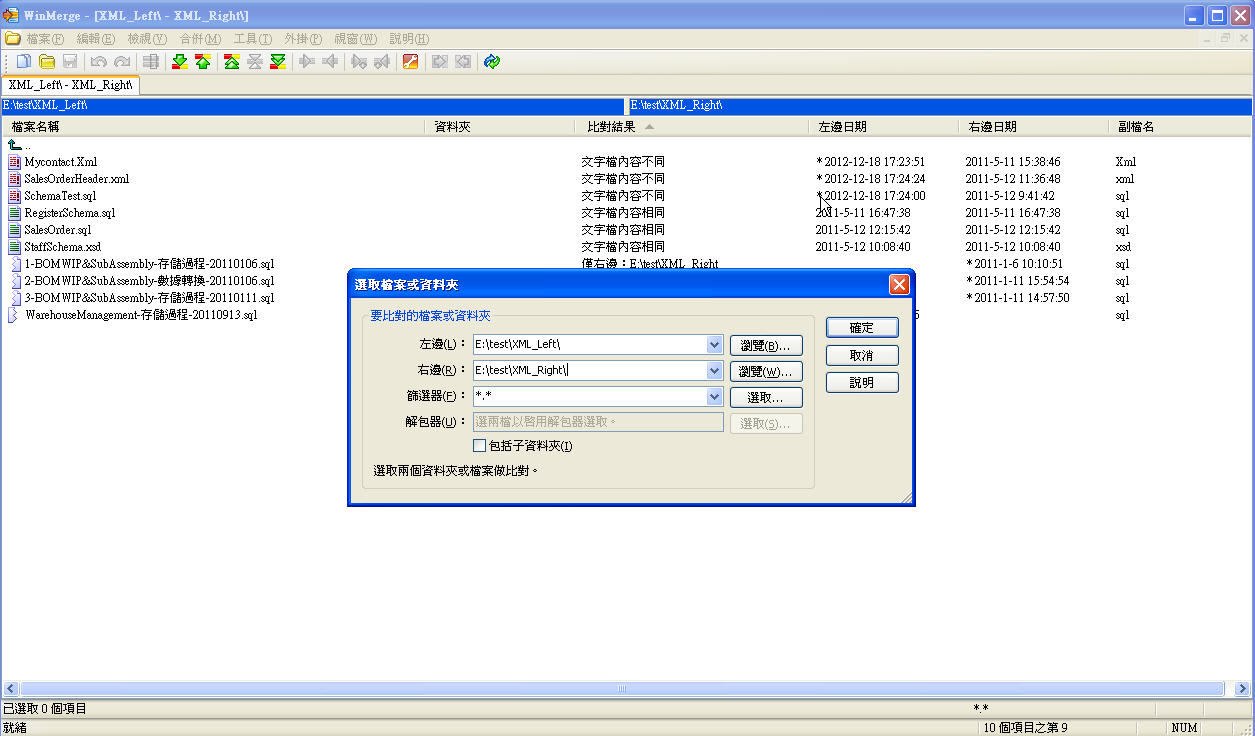Open the 工具 menu

coord(253,39)
